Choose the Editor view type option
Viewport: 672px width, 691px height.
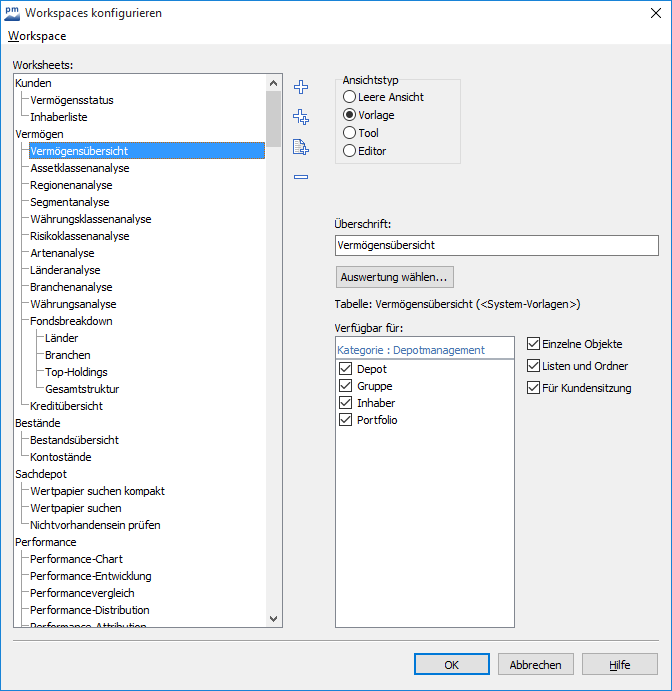[349, 151]
